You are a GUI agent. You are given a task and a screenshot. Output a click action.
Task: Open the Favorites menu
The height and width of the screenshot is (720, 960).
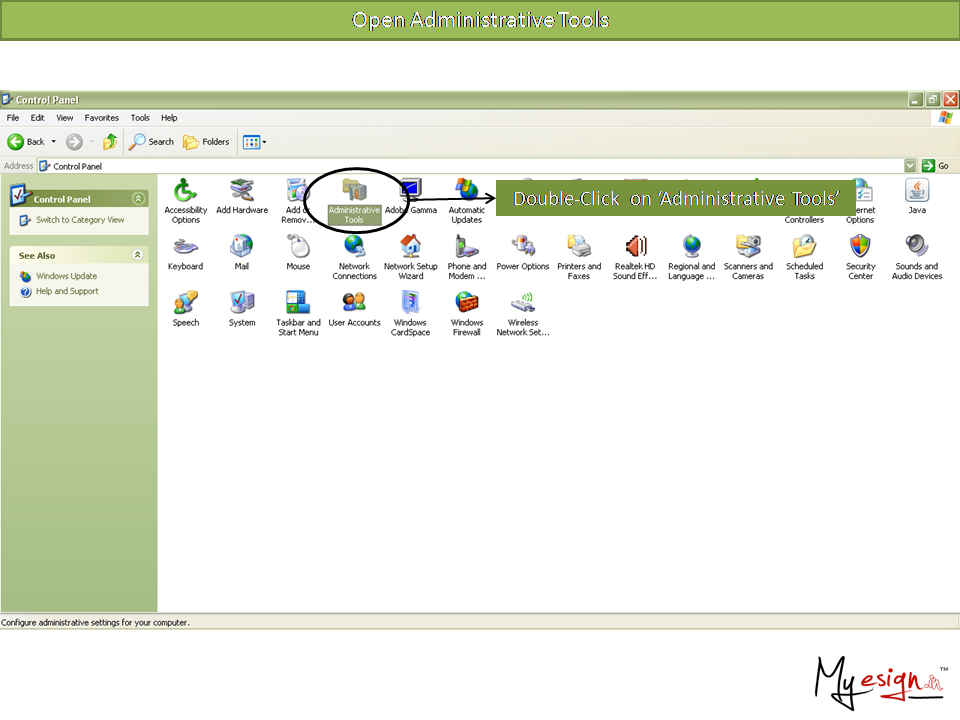point(101,118)
